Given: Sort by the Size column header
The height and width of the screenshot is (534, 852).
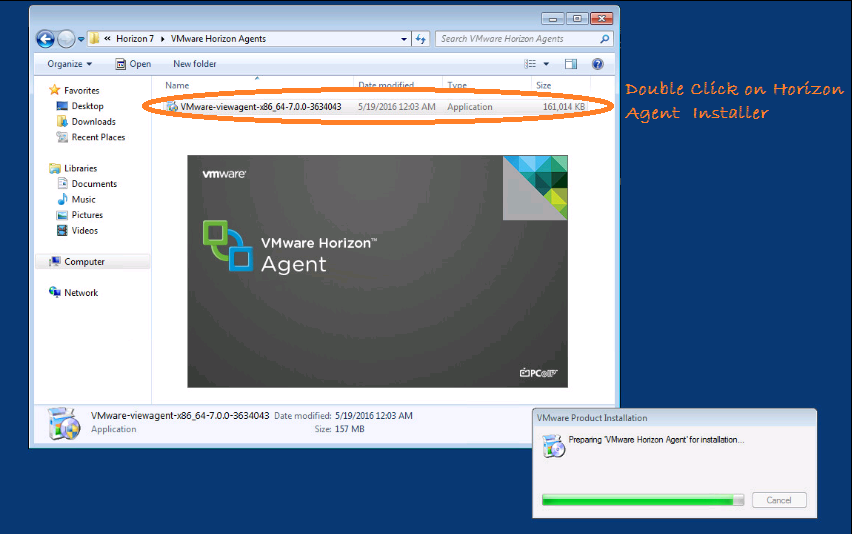Looking at the screenshot, I should coord(543,85).
